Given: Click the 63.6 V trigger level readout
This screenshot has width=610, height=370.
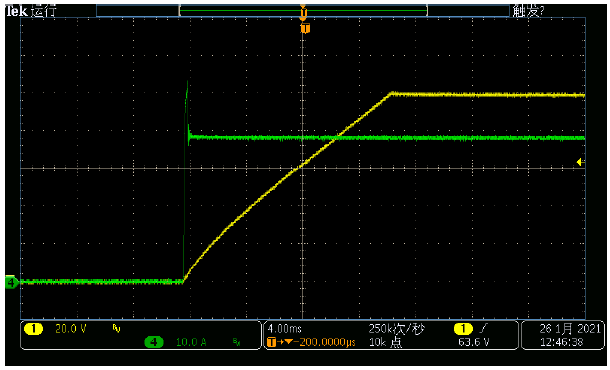Looking at the screenshot, I should tap(474, 342).
